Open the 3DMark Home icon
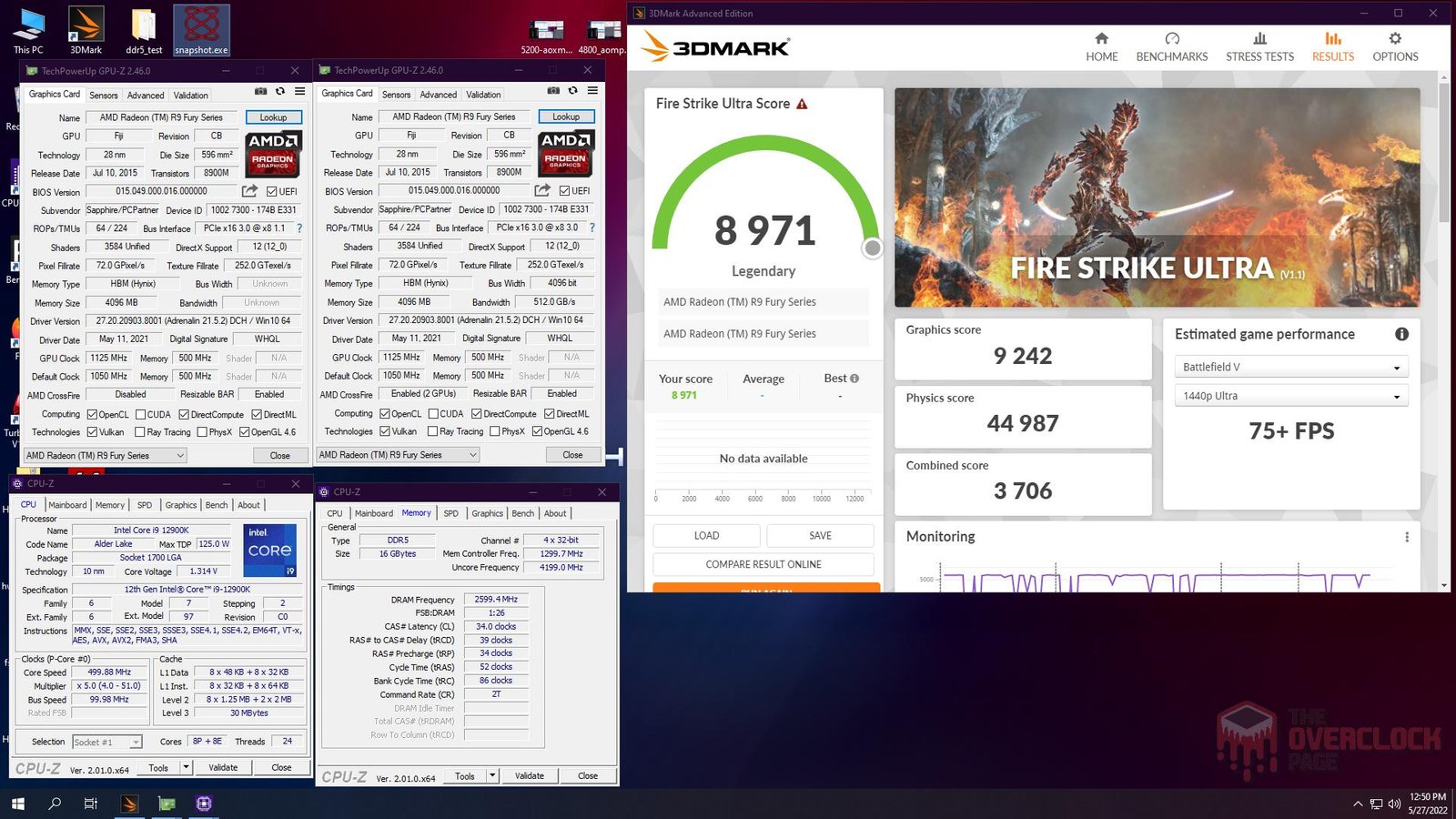Screen dimensions: 1456x819 [x=1101, y=39]
